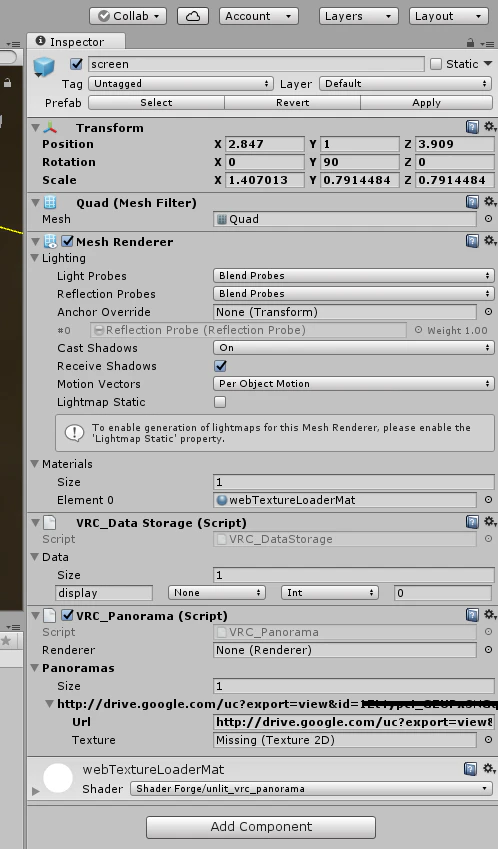Click the cloud services button

[193, 16]
